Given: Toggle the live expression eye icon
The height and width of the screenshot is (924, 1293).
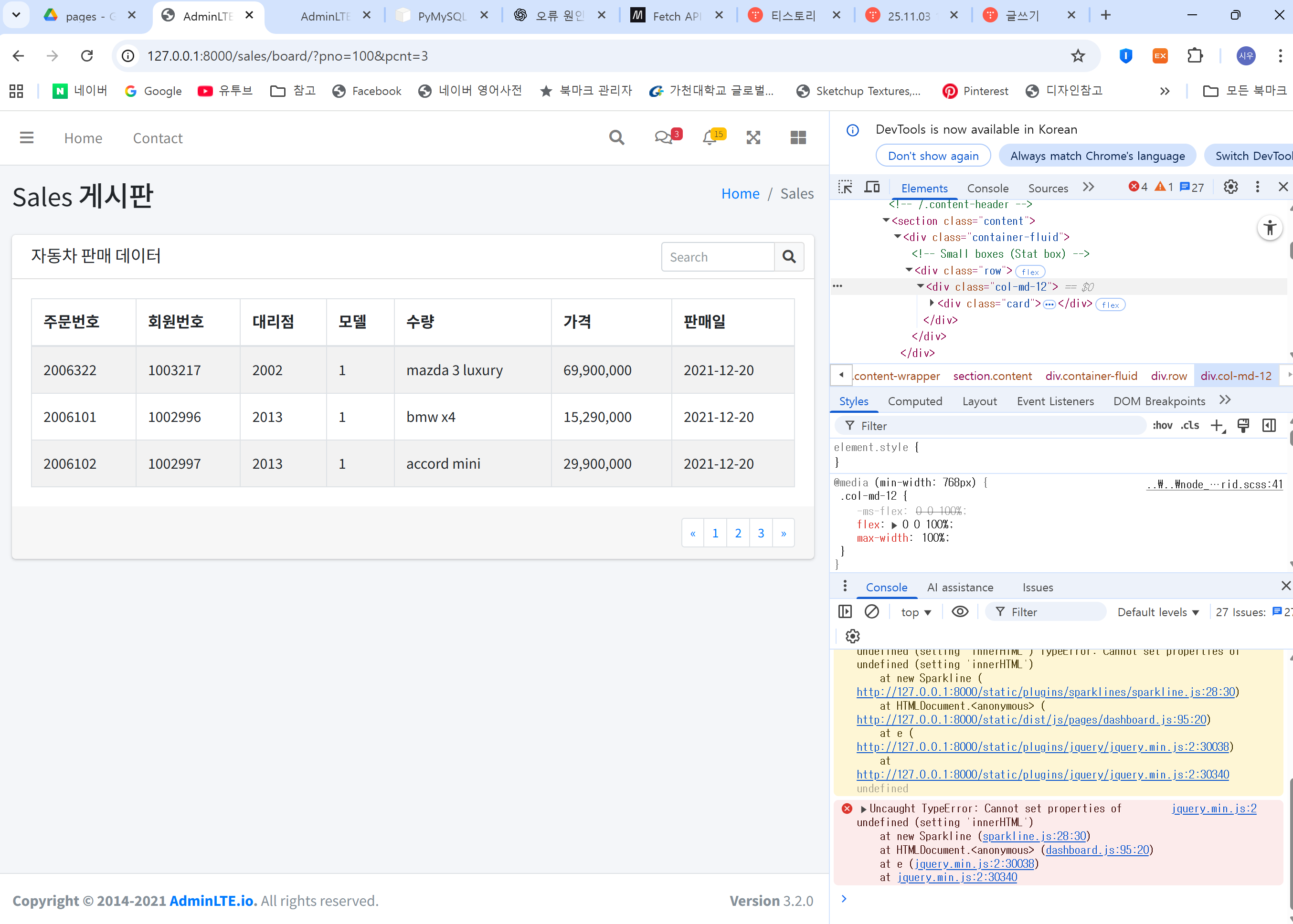Looking at the screenshot, I should coord(960,612).
